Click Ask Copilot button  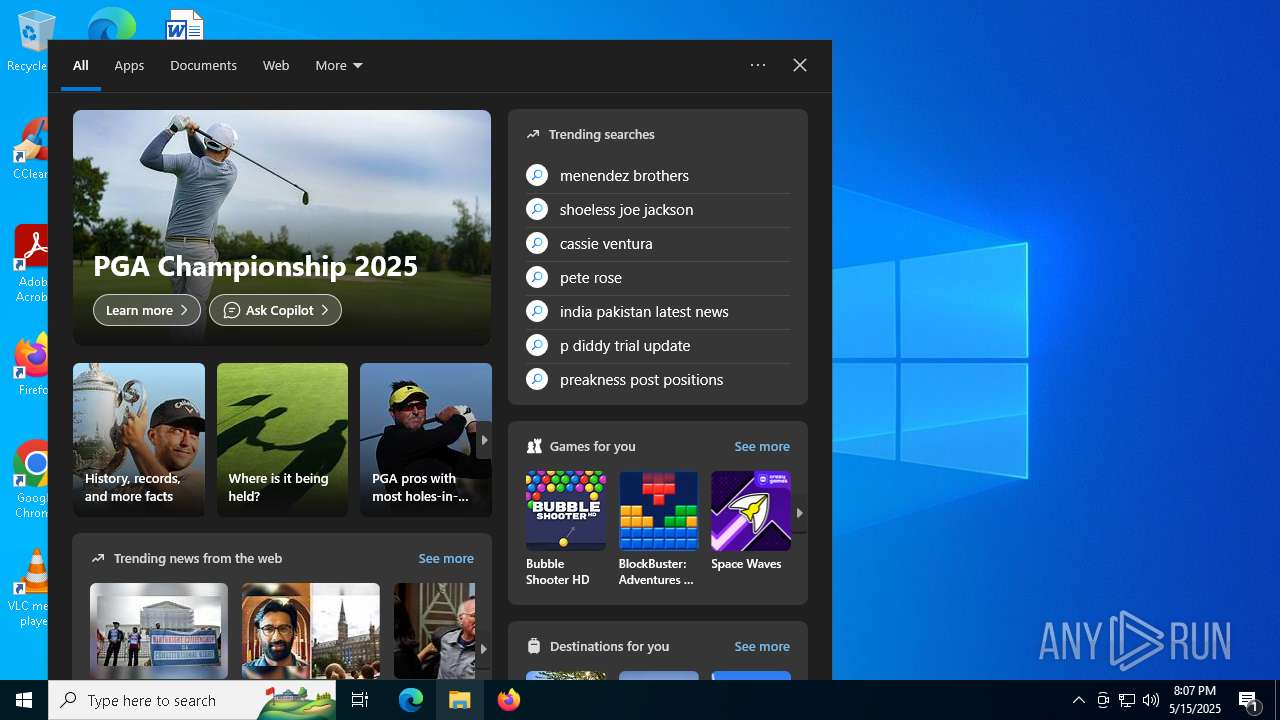point(275,310)
